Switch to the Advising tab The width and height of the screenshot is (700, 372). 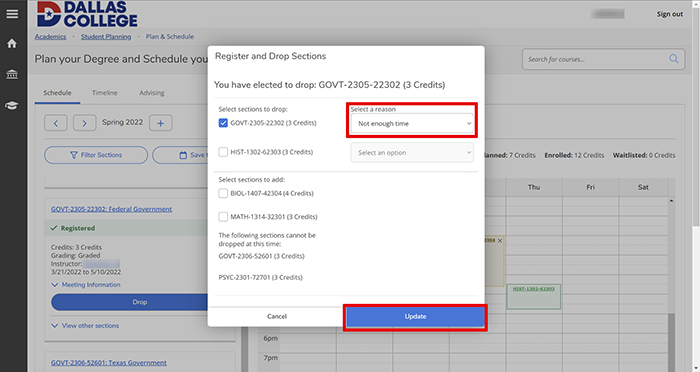tap(152, 93)
